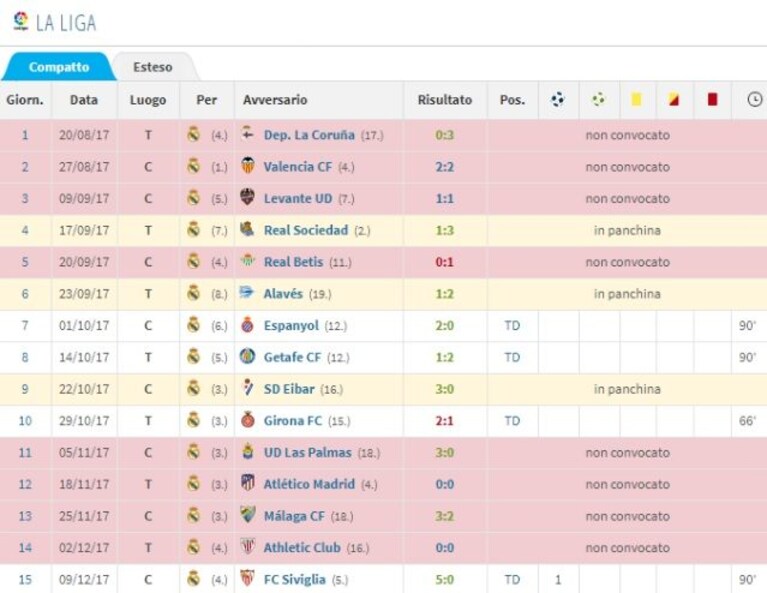Screen dimensions: 767x593
Task: Open the 0:1 result against Real Betis
Action: [x=445, y=262]
